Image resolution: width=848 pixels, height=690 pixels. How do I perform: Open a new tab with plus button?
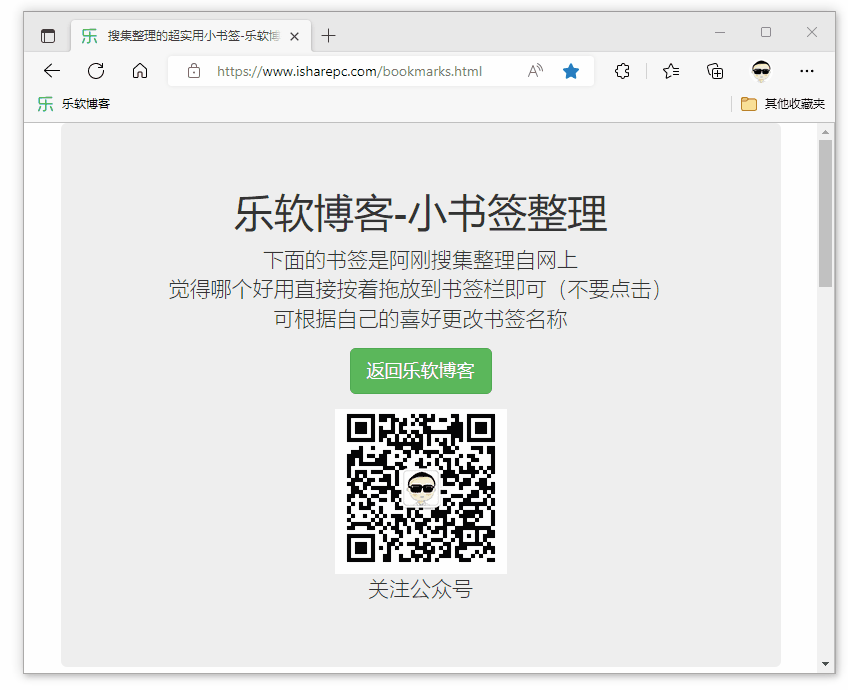tap(328, 36)
